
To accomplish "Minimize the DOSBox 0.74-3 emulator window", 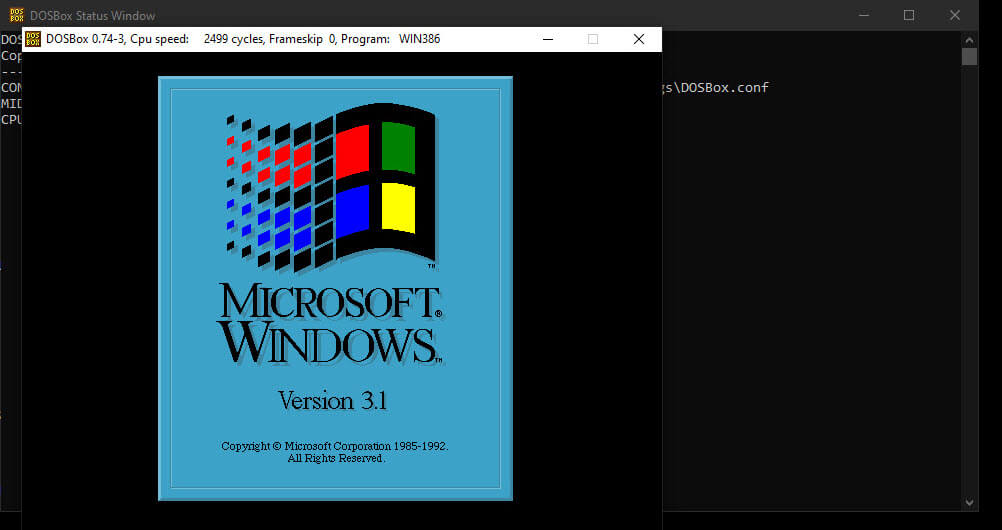I will coord(548,39).
